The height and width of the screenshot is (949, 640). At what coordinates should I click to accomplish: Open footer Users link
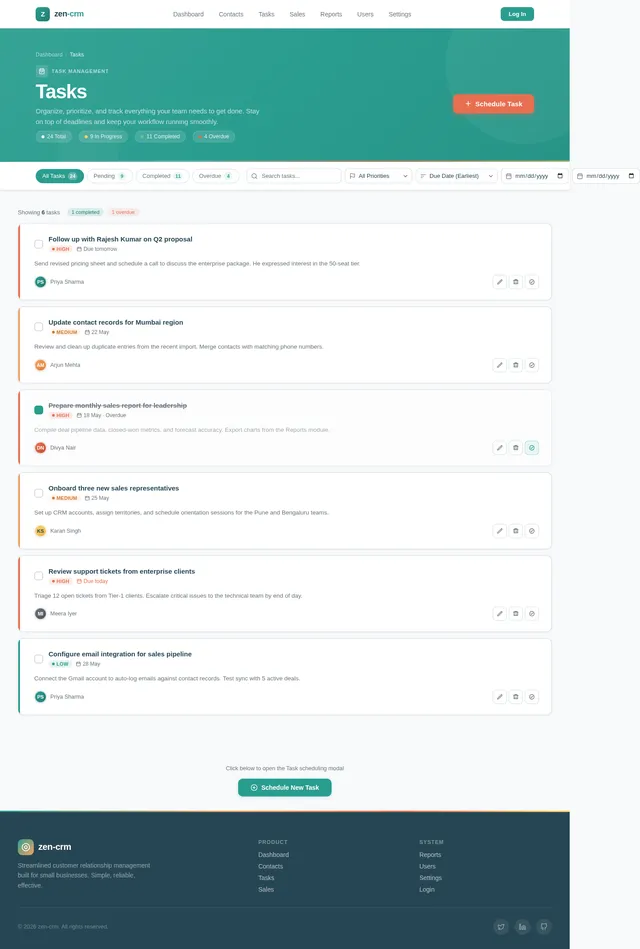click(427, 866)
